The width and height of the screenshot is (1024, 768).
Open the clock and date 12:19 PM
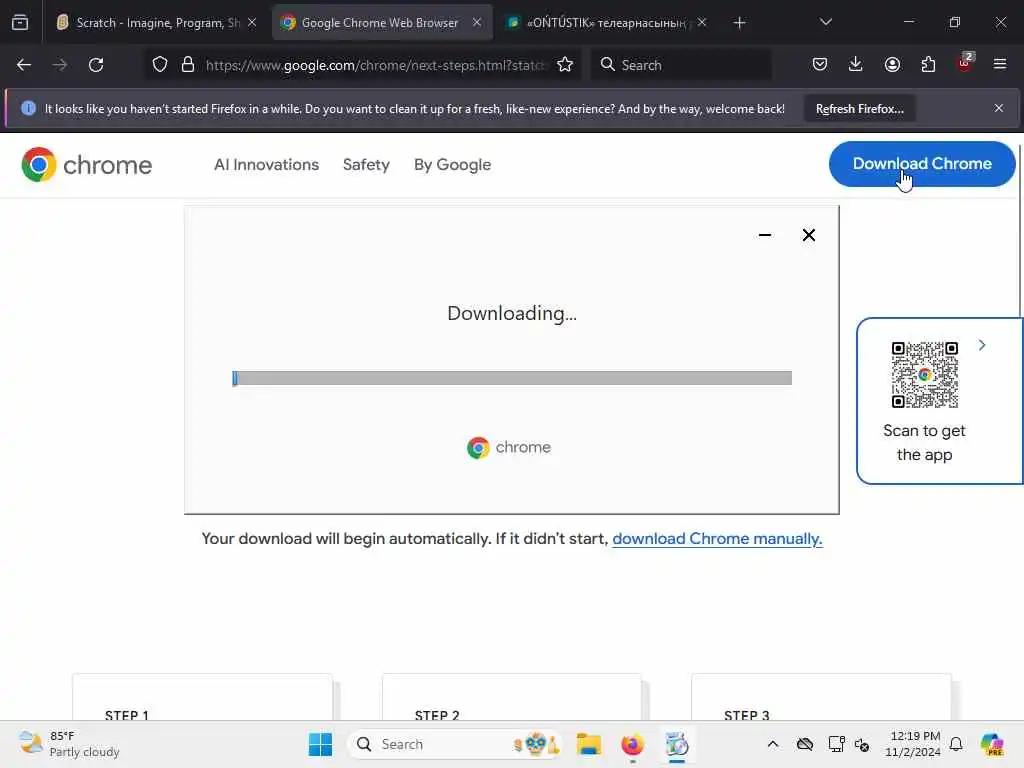tap(913, 744)
